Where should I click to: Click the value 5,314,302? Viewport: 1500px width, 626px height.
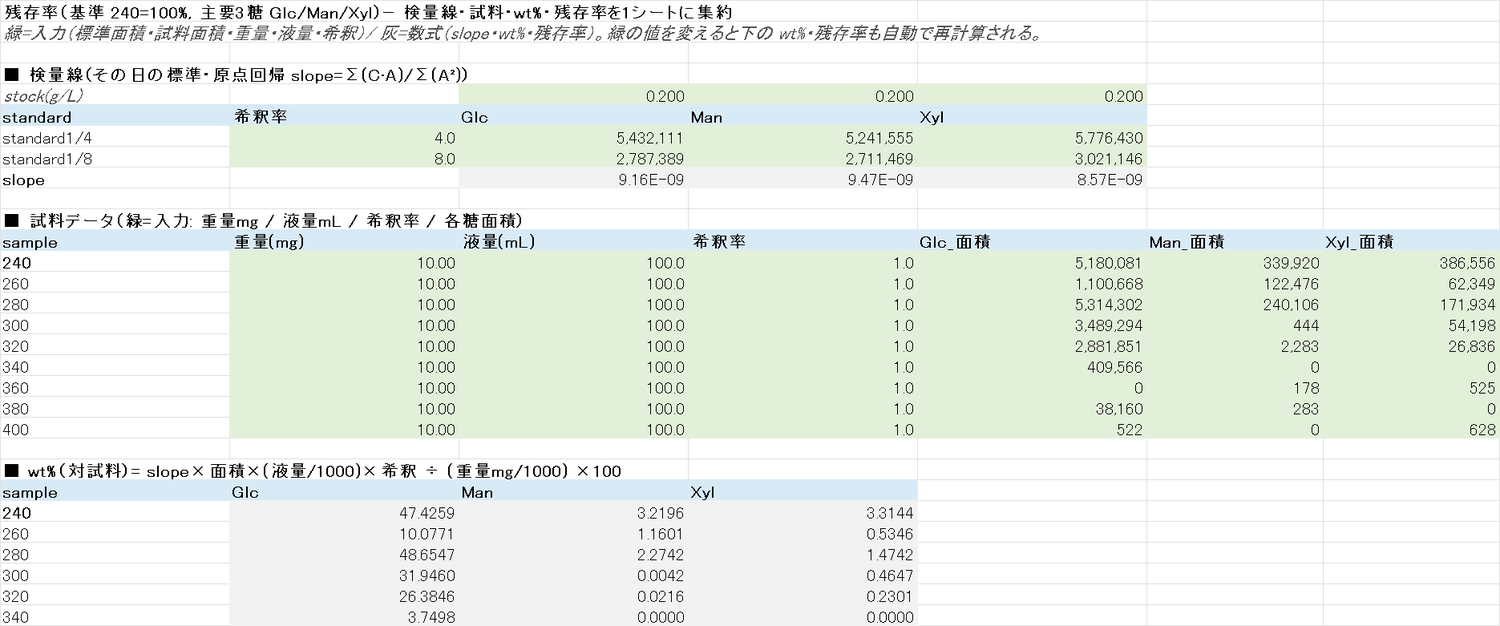coord(1032,305)
